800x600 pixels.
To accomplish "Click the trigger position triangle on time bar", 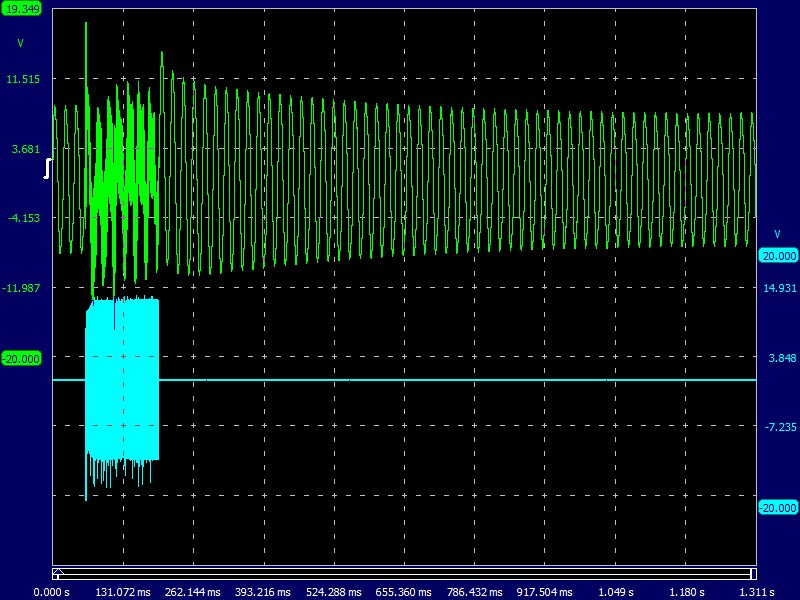I will pyautogui.click(x=58, y=571).
